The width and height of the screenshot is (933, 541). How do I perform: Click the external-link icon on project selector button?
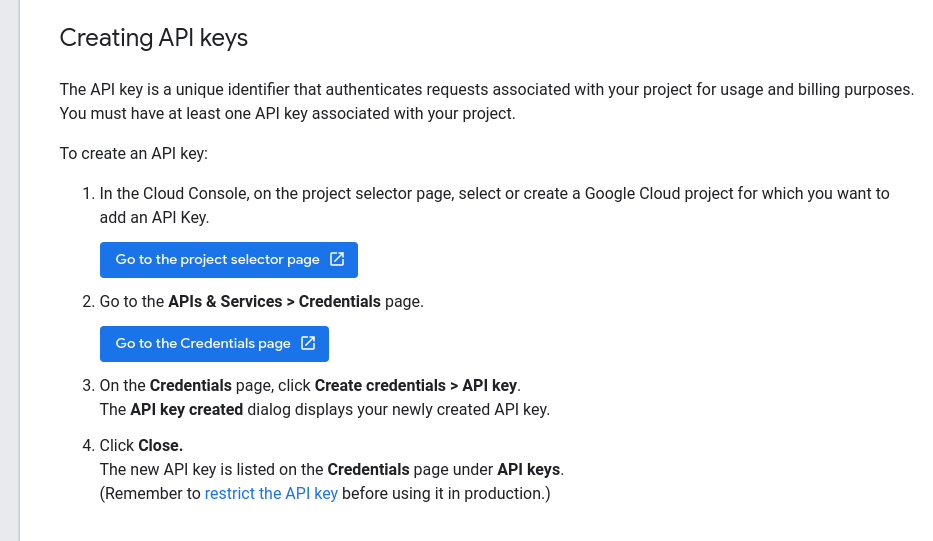click(x=337, y=259)
